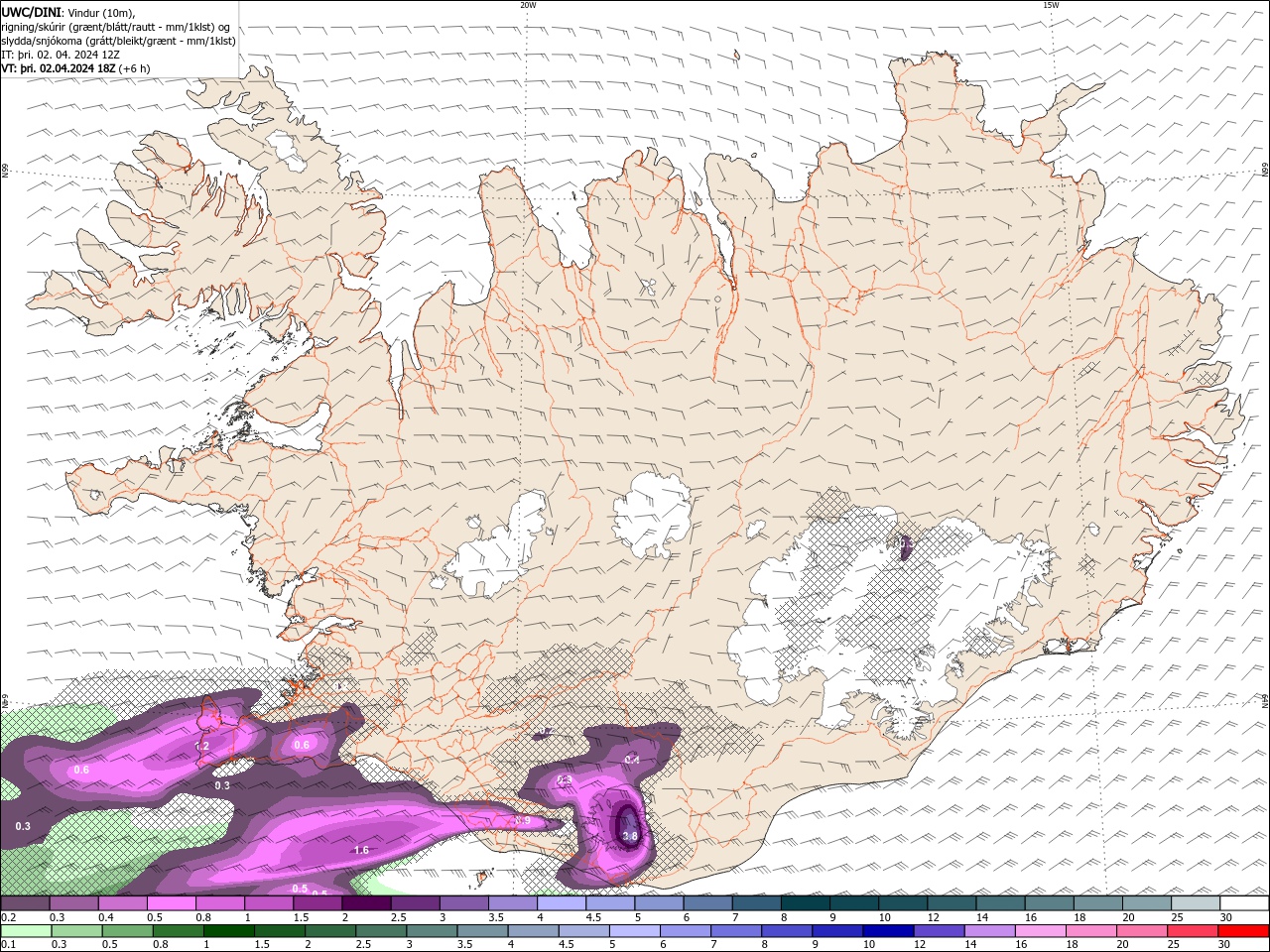
Task: Click the 'slydda/snjókoma (grátt/bleikt/grænt' description line
Action: 119,41
